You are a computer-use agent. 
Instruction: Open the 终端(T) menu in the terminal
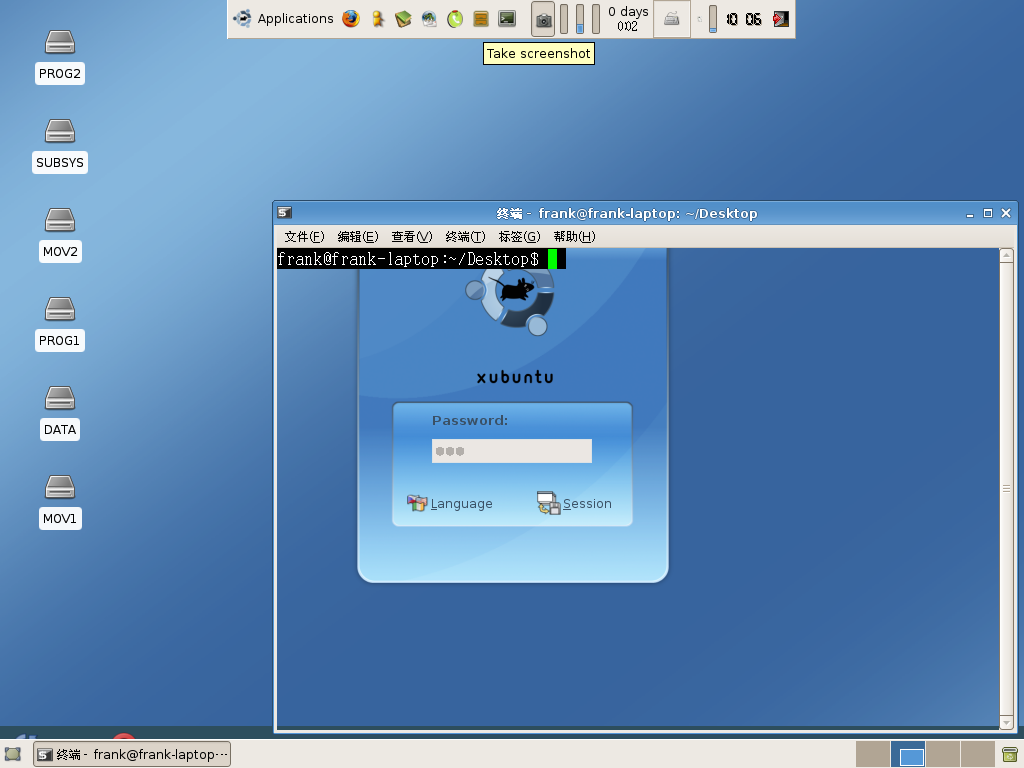point(465,236)
